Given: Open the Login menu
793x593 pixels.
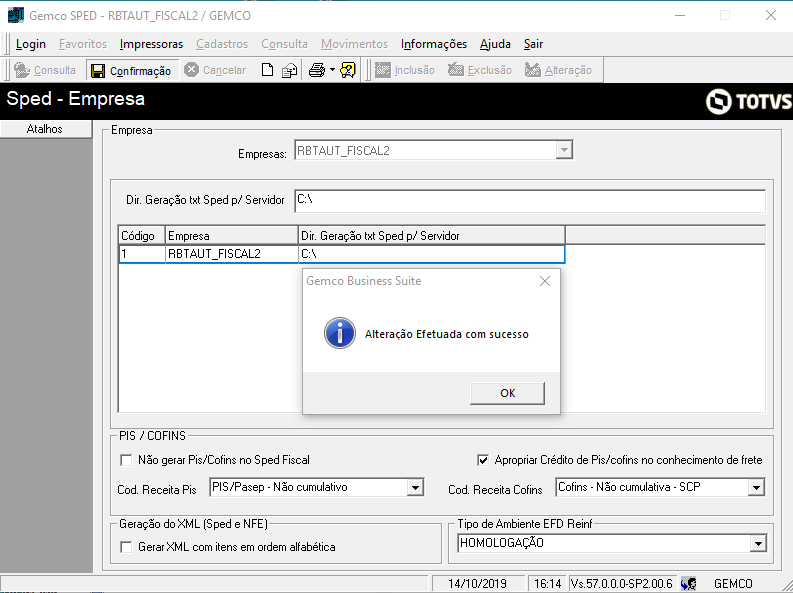Looking at the screenshot, I should 31,44.
